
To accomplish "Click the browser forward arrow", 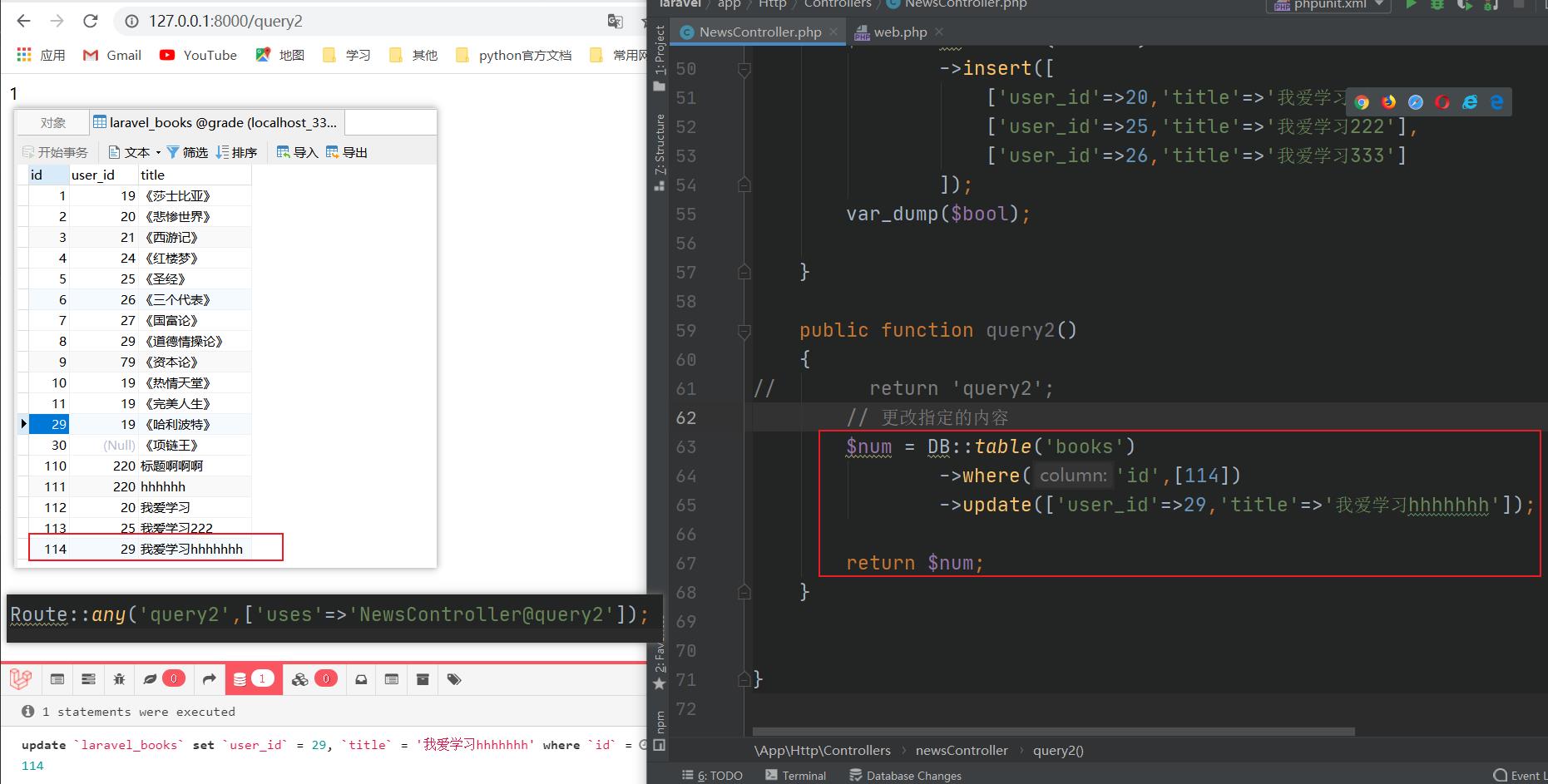I will coord(57,21).
